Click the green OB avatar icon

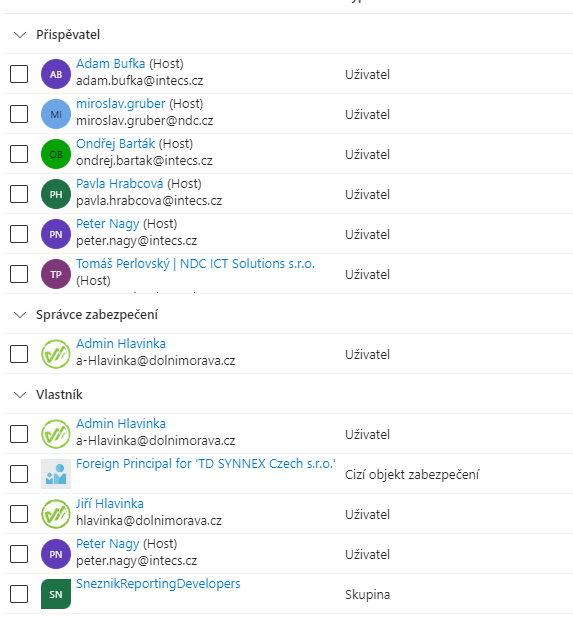click(x=56, y=154)
